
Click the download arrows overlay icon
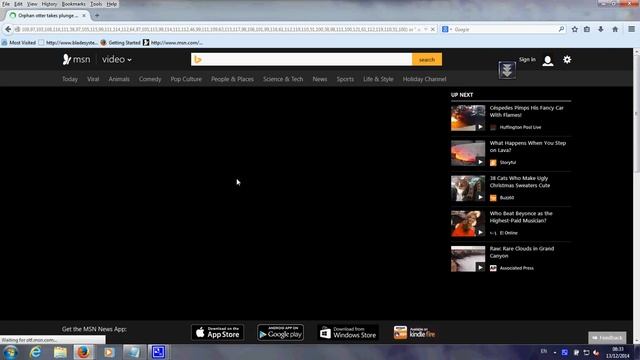pyautogui.click(x=507, y=70)
